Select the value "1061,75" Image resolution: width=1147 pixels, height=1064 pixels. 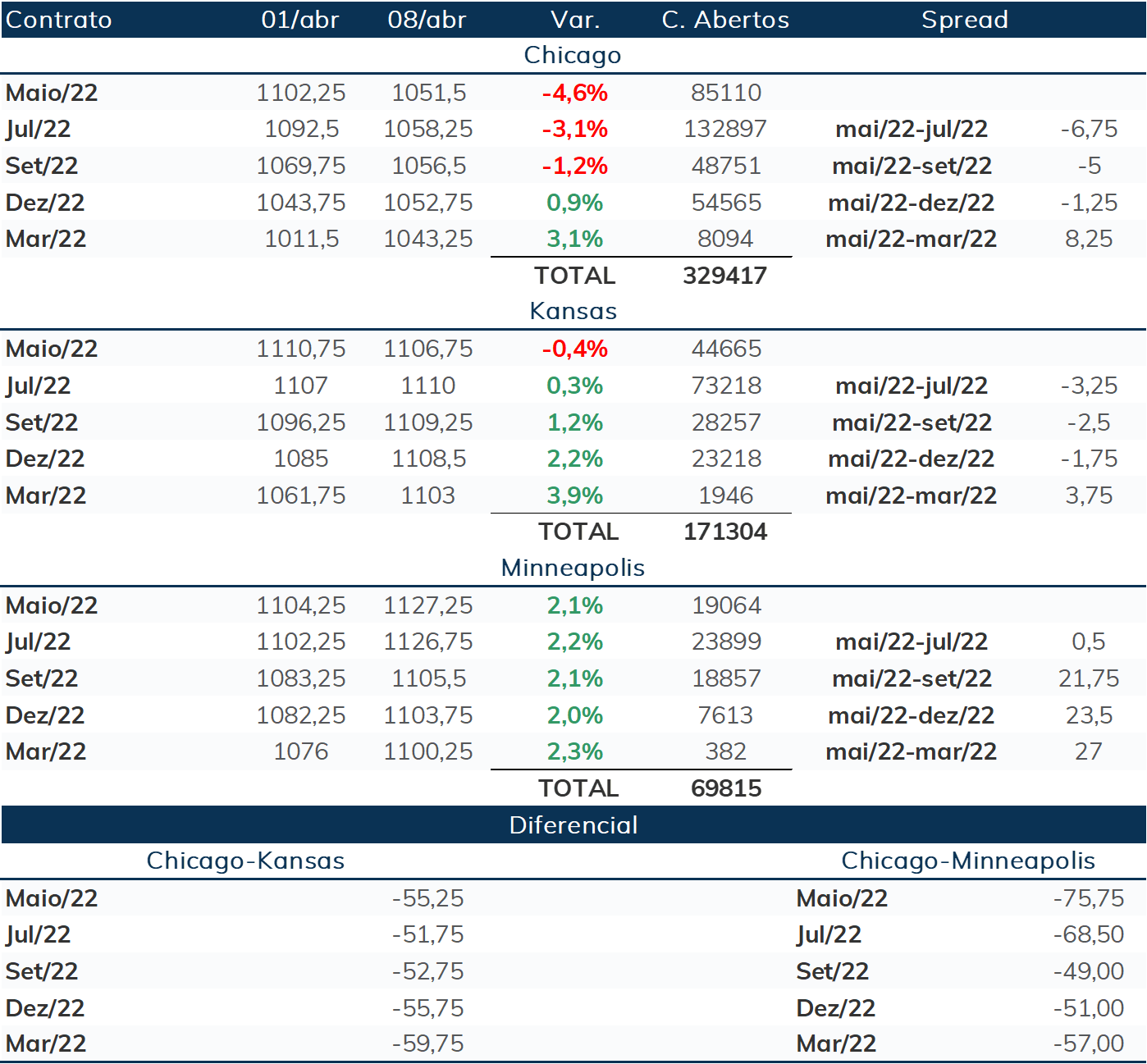pos(301,495)
